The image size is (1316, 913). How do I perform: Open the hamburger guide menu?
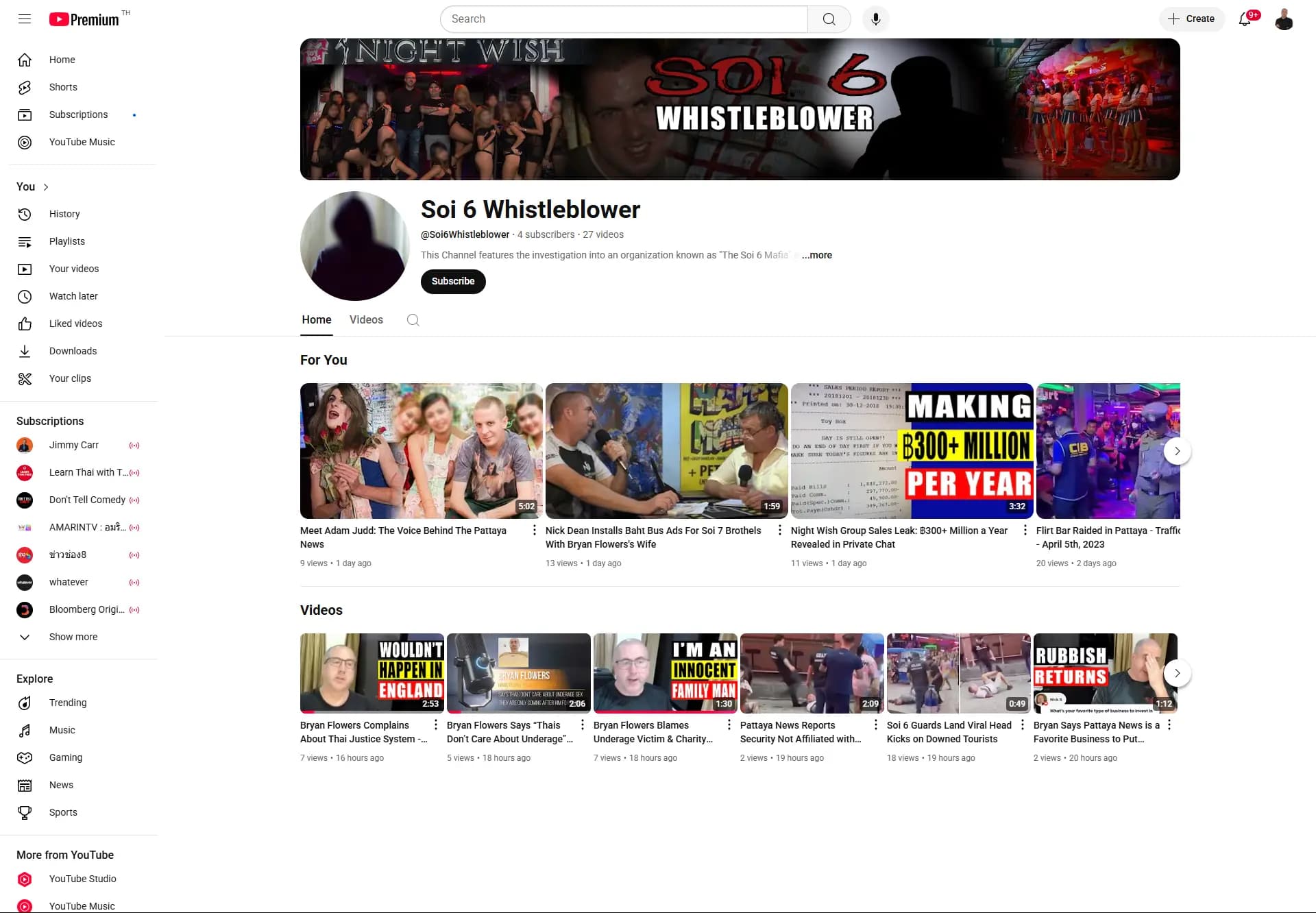25,19
